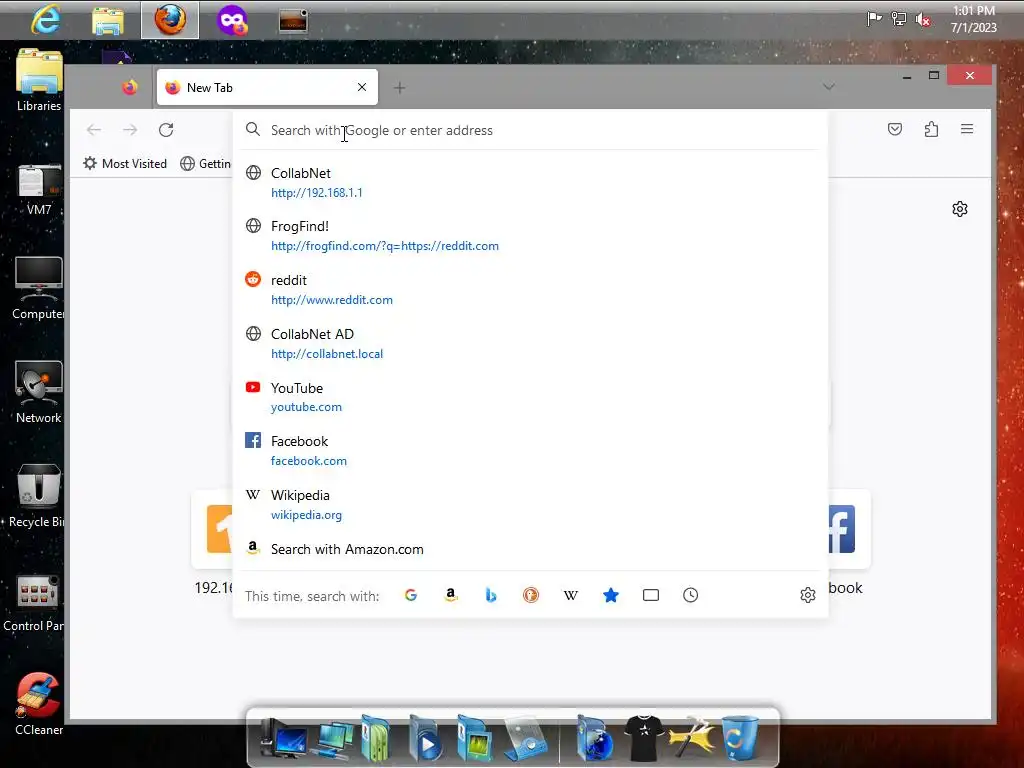Open the FrogFind! suggestion
This screenshot has width=1024, height=768.
pos(530,236)
